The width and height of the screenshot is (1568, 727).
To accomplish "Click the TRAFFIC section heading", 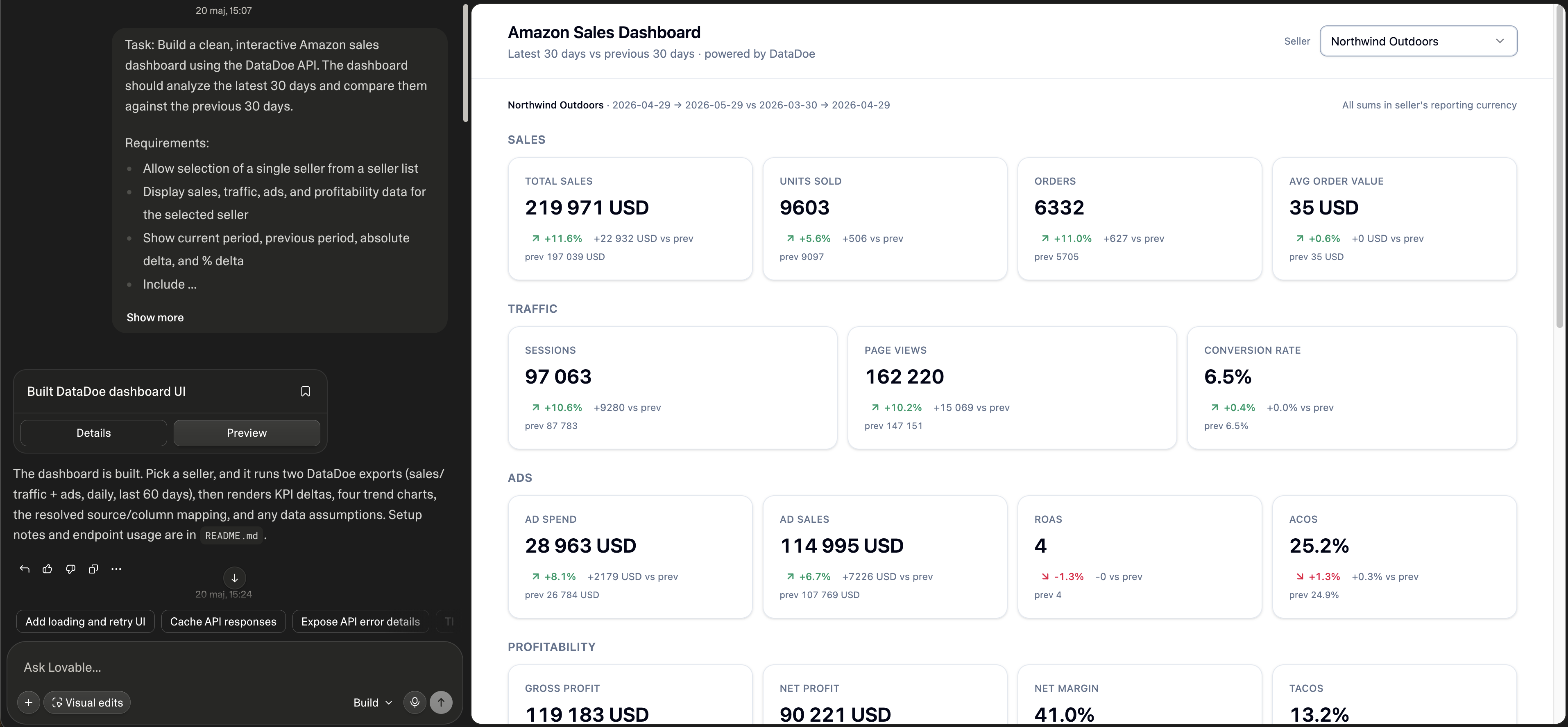I will pyautogui.click(x=532, y=309).
